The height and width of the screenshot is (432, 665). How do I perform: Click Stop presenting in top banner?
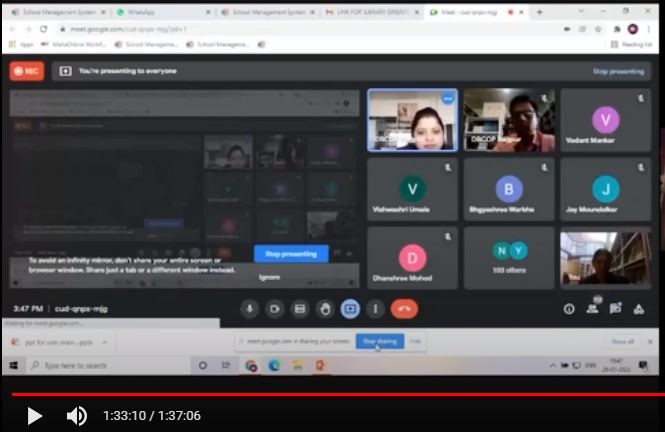[x=617, y=72]
